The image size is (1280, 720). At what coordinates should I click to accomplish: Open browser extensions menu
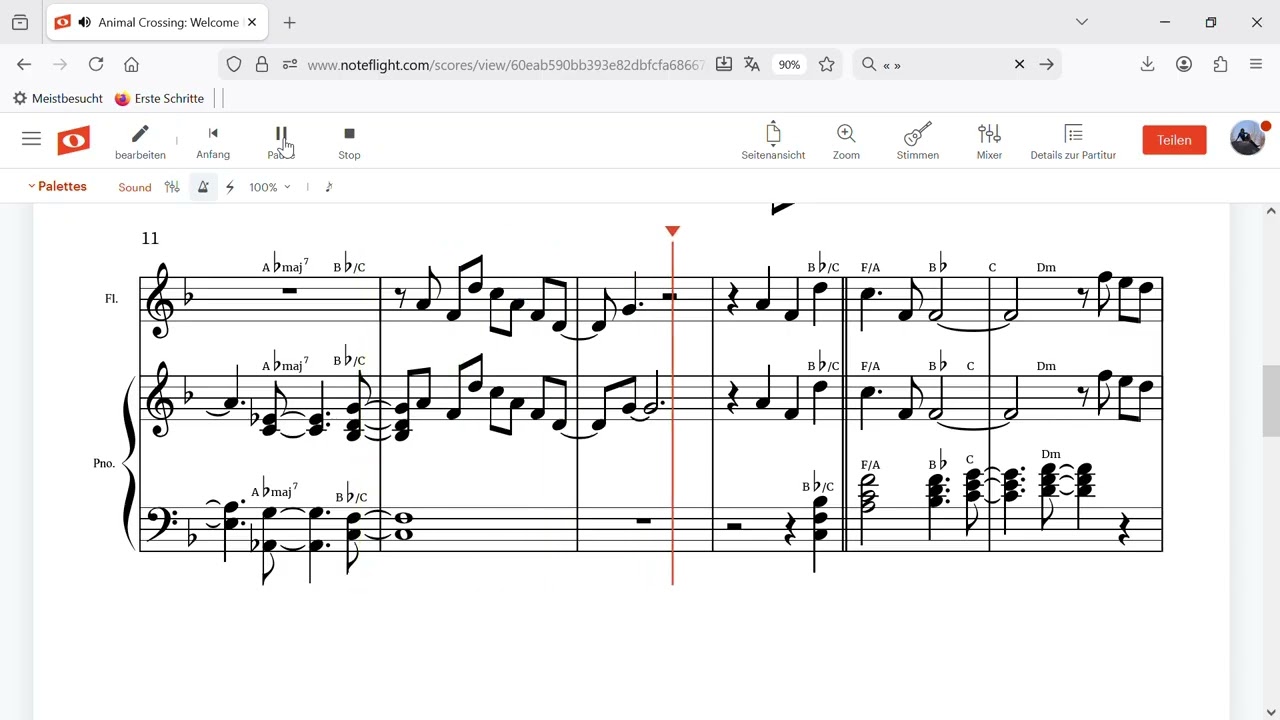(1220, 64)
